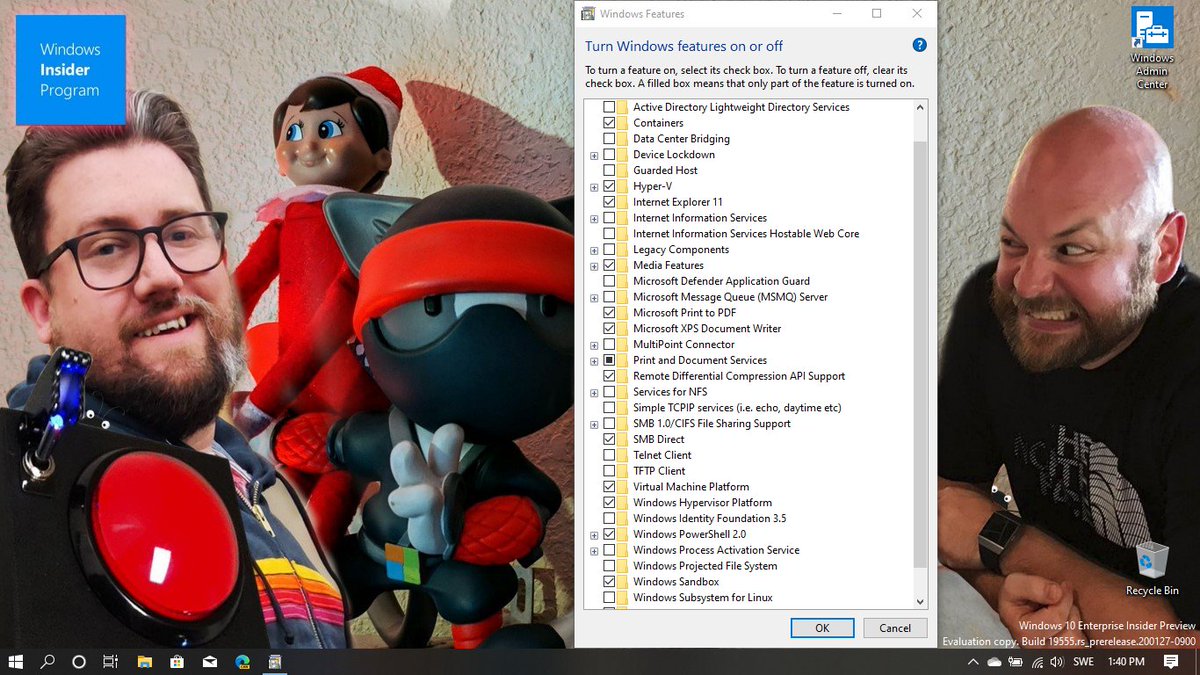Select "Microsoft XPS Document Writer" row text
This screenshot has height=675, width=1200.
707,329
